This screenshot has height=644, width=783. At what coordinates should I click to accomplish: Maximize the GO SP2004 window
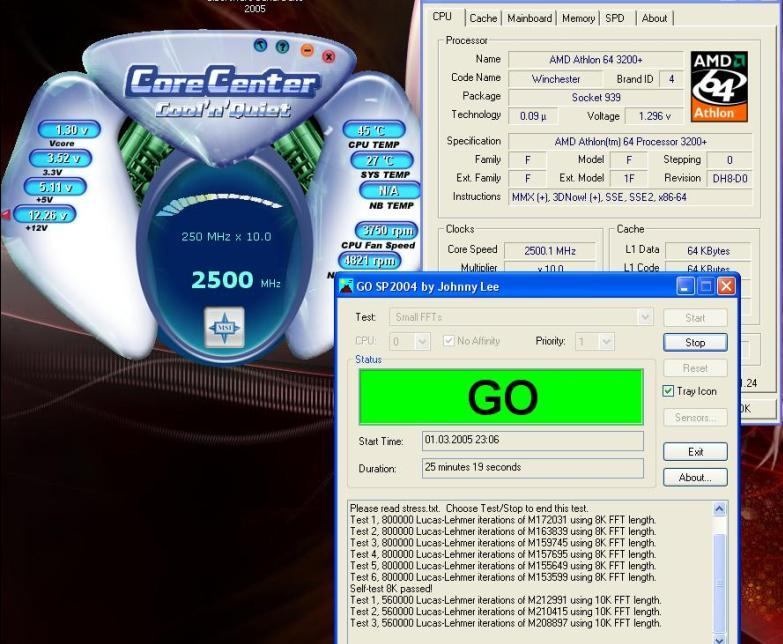706,287
